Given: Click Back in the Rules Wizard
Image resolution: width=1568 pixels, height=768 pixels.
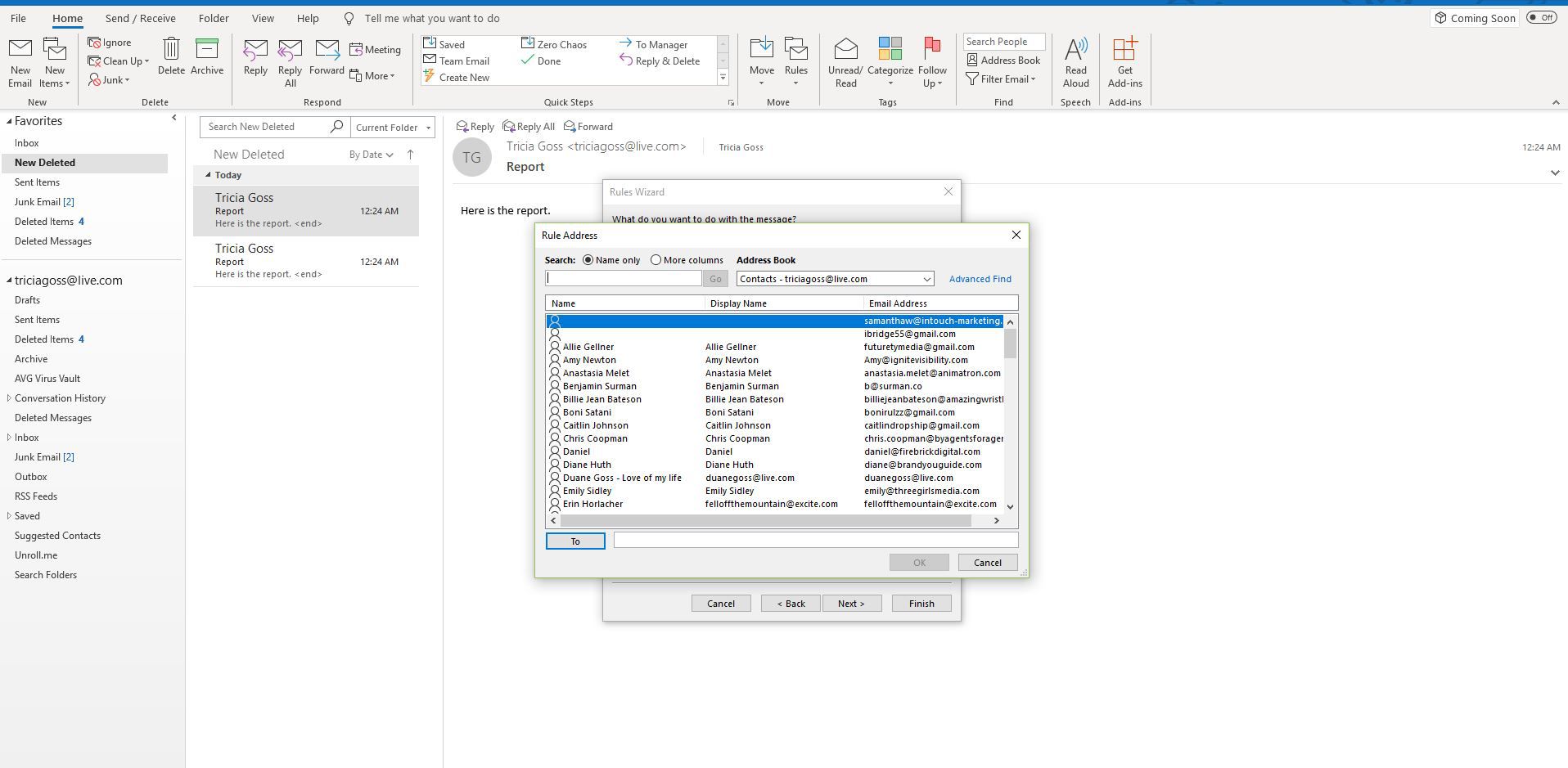Looking at the screenshot, I should coord(791,604).
